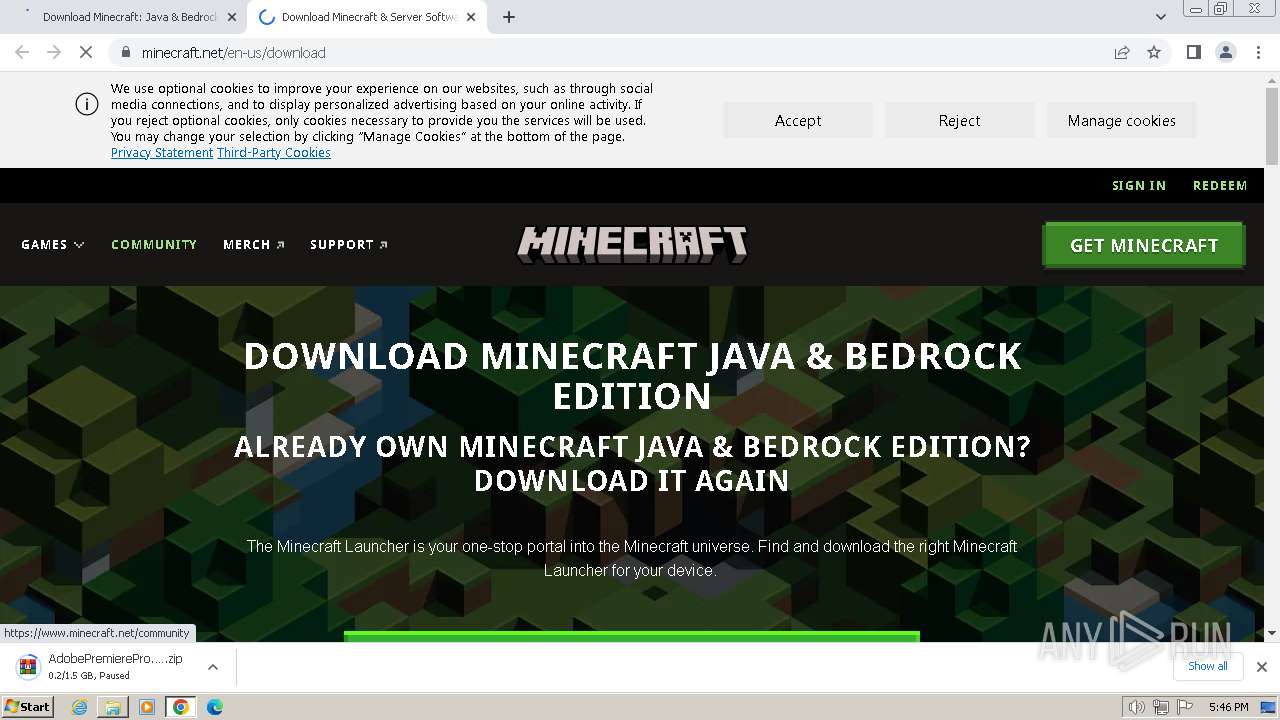Expand the GAMES menu
The image size is (1280, 720).
(53, 244)
